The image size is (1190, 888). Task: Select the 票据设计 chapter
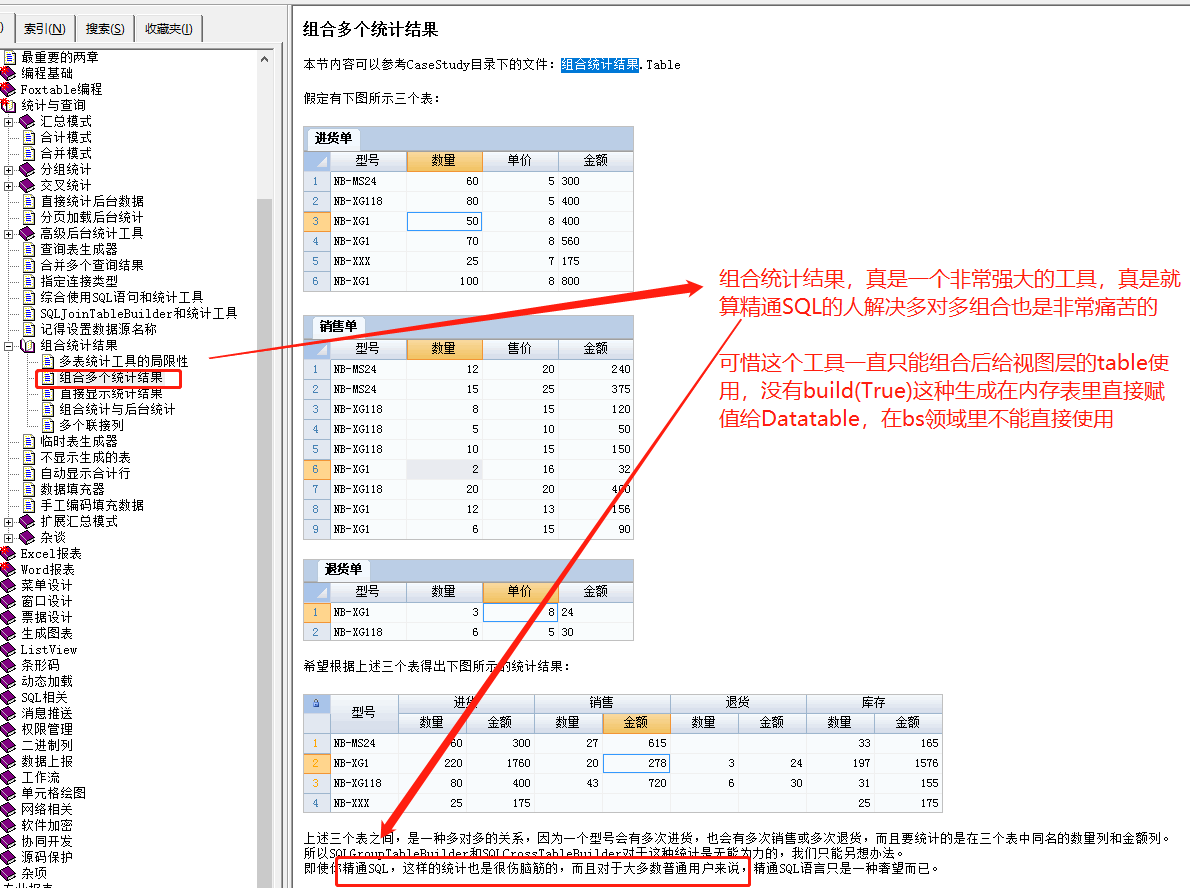click(47, 617)
